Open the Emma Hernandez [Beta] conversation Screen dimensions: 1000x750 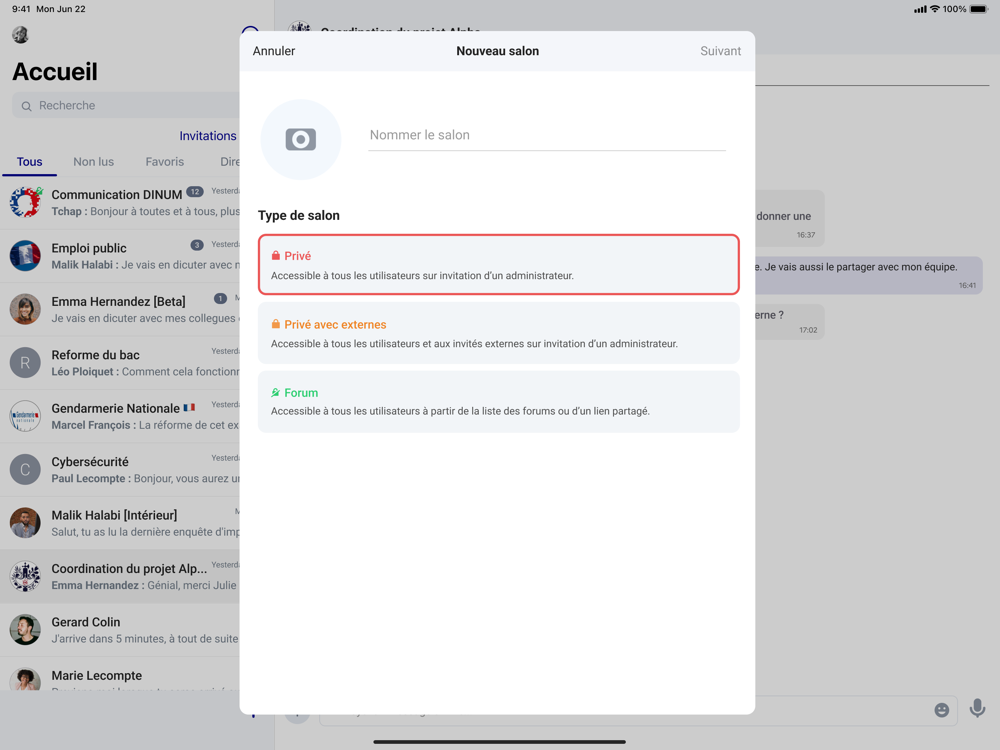[x=120, y=309]
